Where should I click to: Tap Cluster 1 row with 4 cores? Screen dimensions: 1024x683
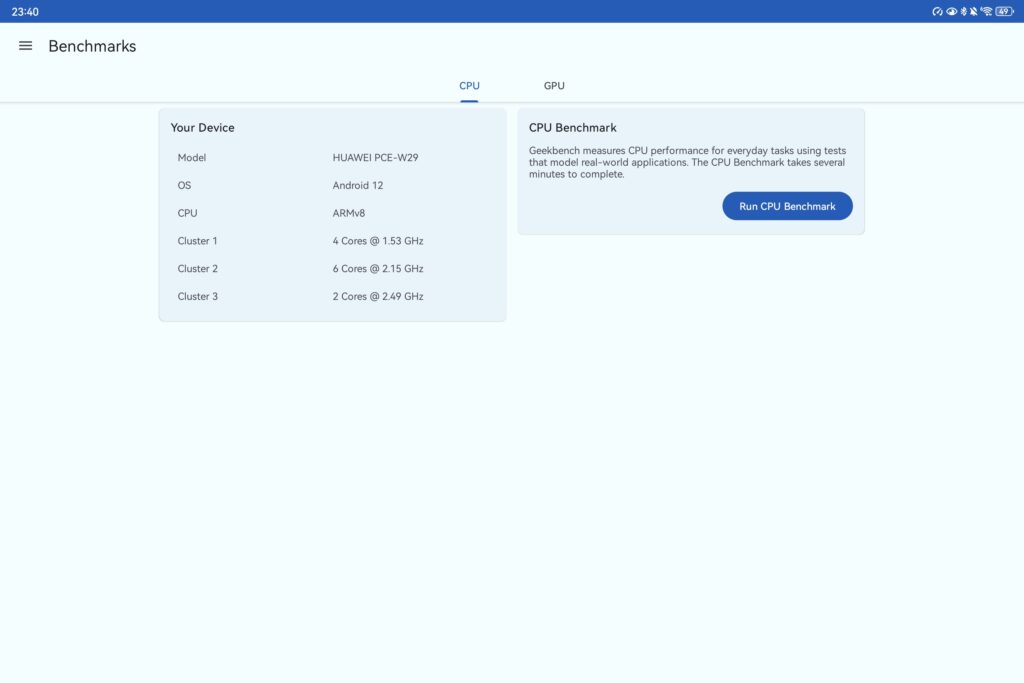[x=332, y=241]
